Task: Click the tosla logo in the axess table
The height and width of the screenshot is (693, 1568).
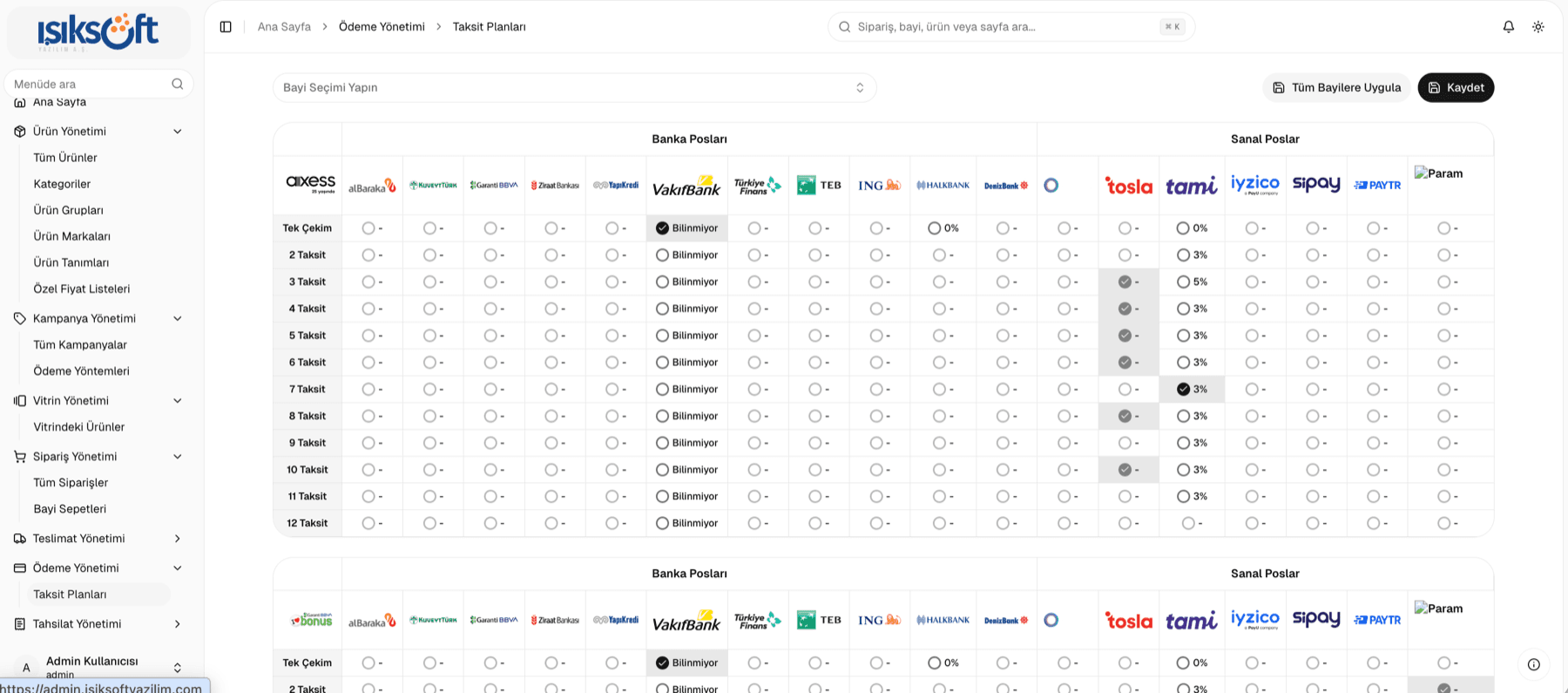Action: tap(1129, 186)
